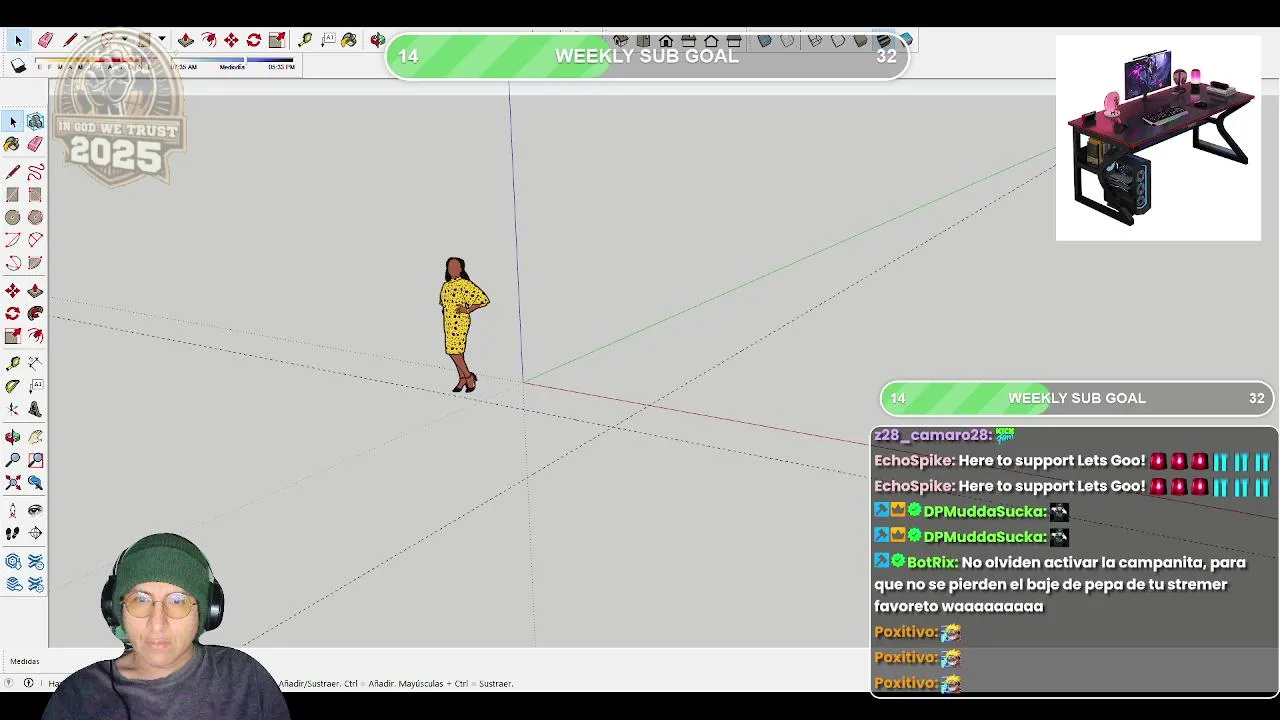Pick the 2-Point Arc tool

(x=35, y=241)
